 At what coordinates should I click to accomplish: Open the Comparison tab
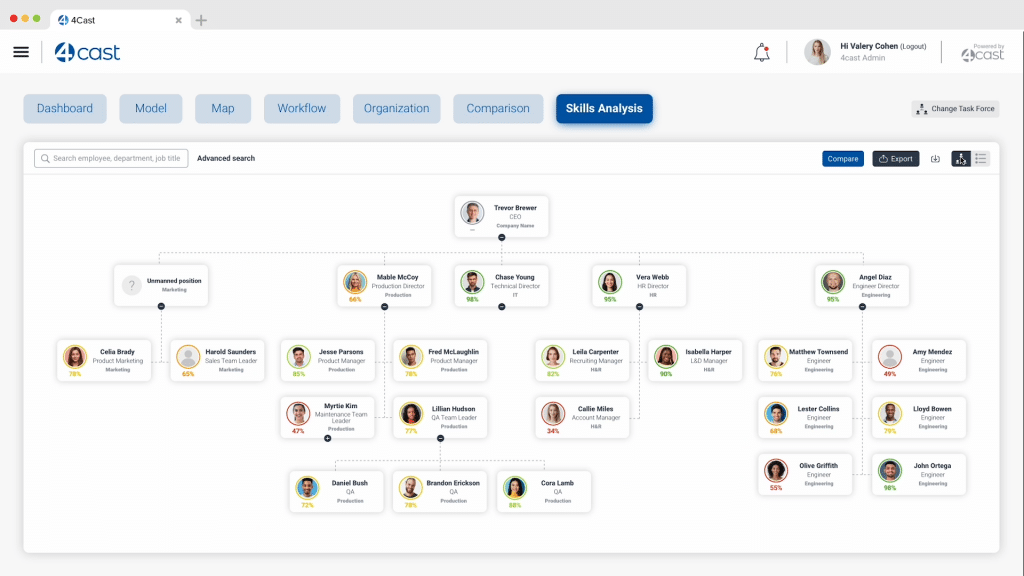(497, 108)
